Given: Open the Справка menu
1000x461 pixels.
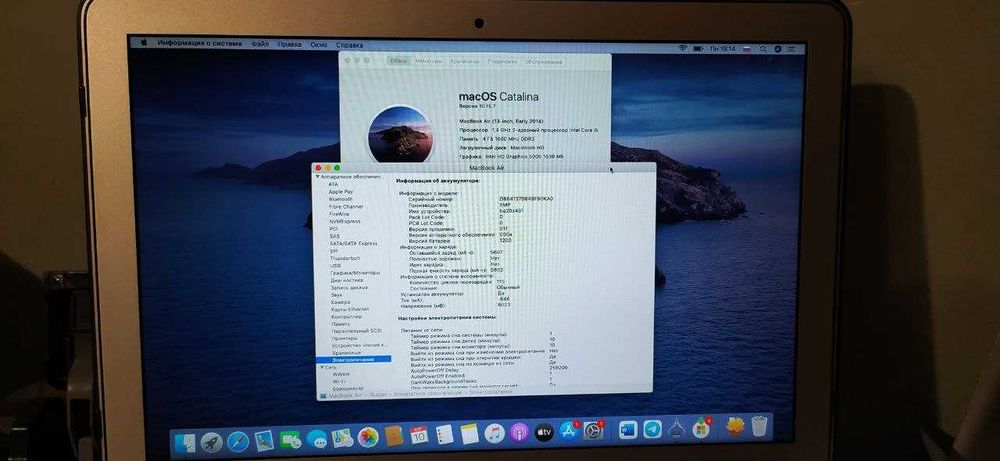Looking at the screenshot, I should click(x=349, y=45).
